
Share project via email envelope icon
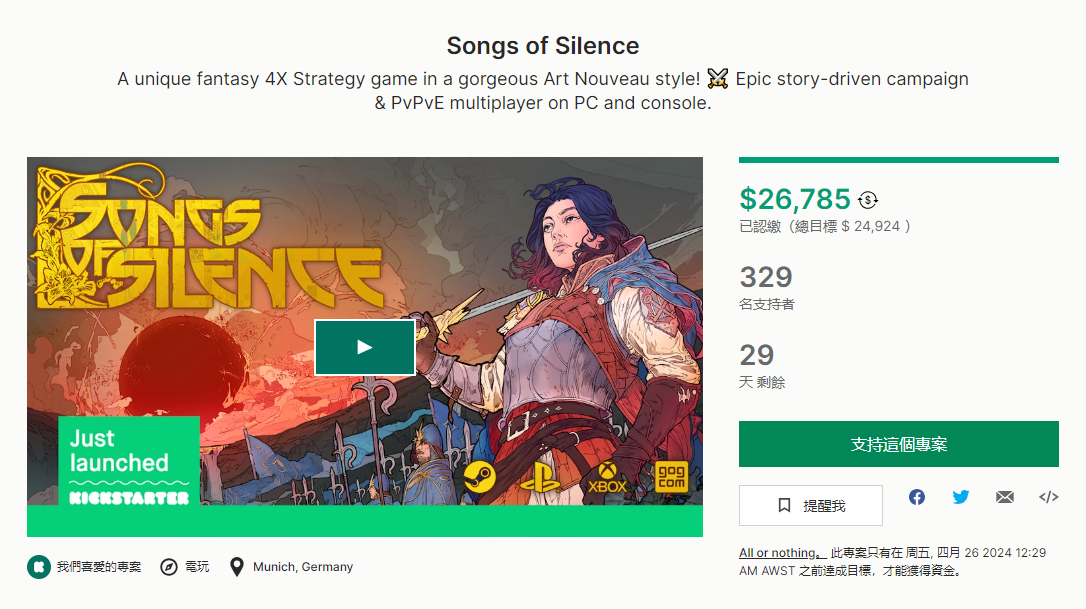tap(1005, 497)
